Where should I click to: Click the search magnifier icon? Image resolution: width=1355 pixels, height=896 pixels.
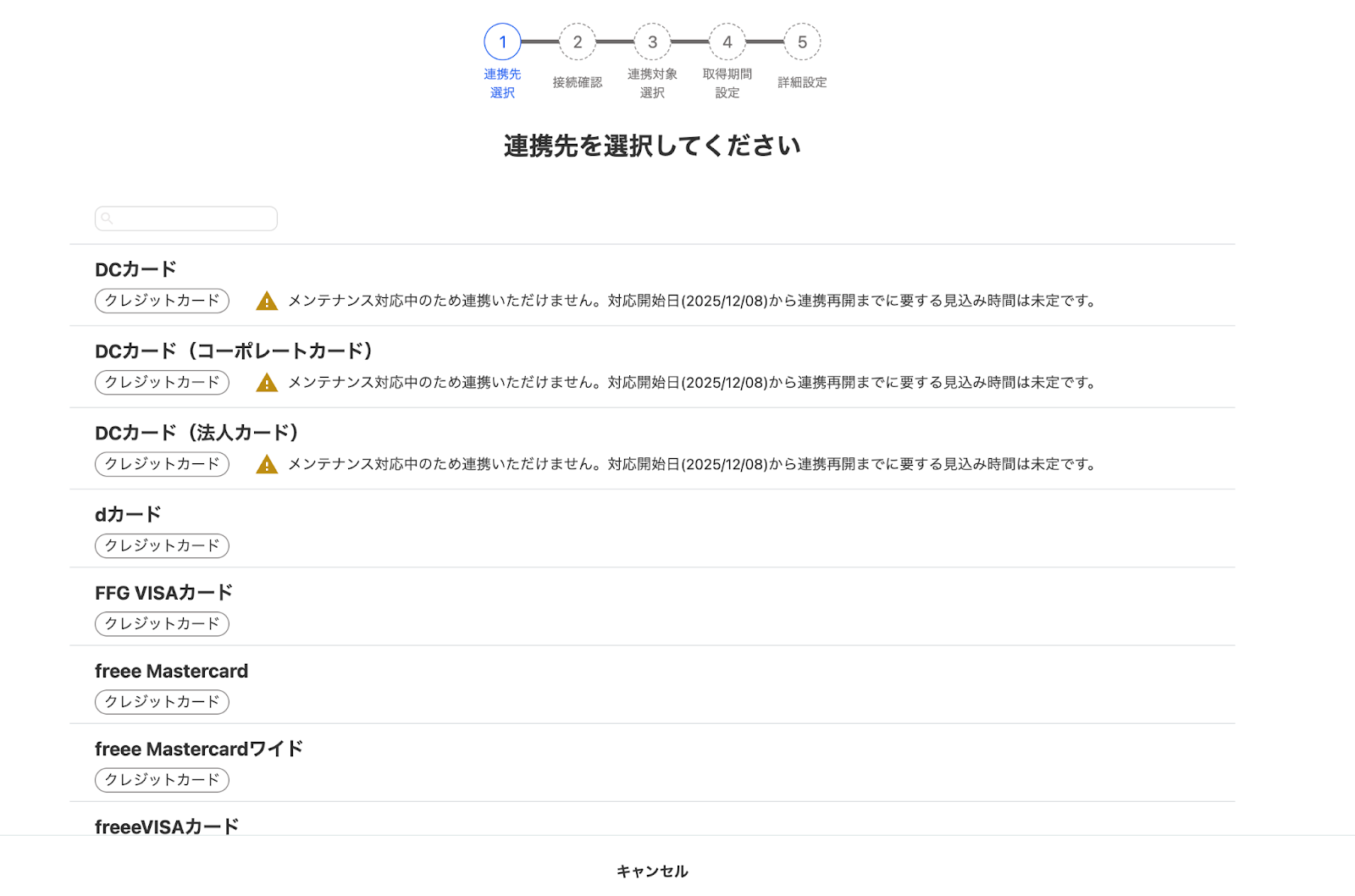tap(107, 218)
